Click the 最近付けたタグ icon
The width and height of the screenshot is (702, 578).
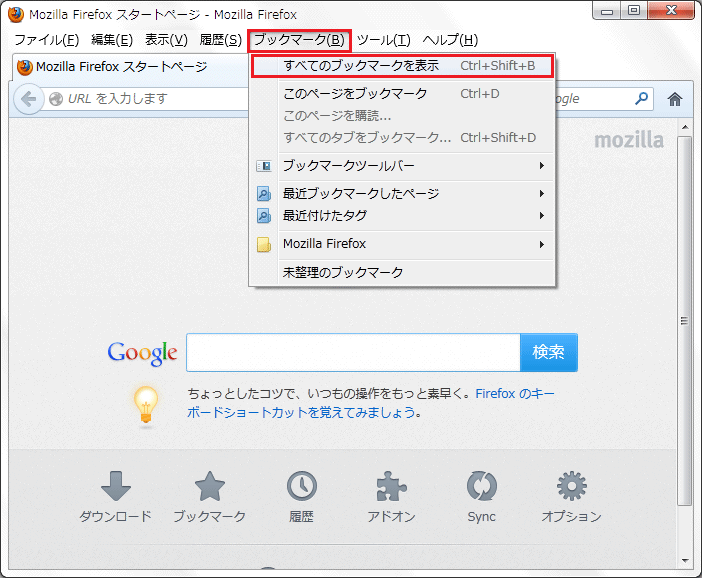tap(264, 216)
